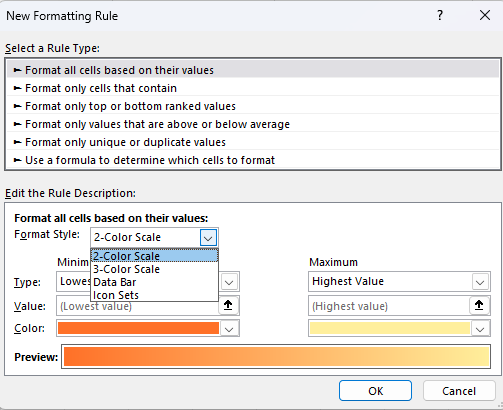The image size is (503, 410).
Task: Close the New Formatting Rule dialog
Action: [485, 15]
